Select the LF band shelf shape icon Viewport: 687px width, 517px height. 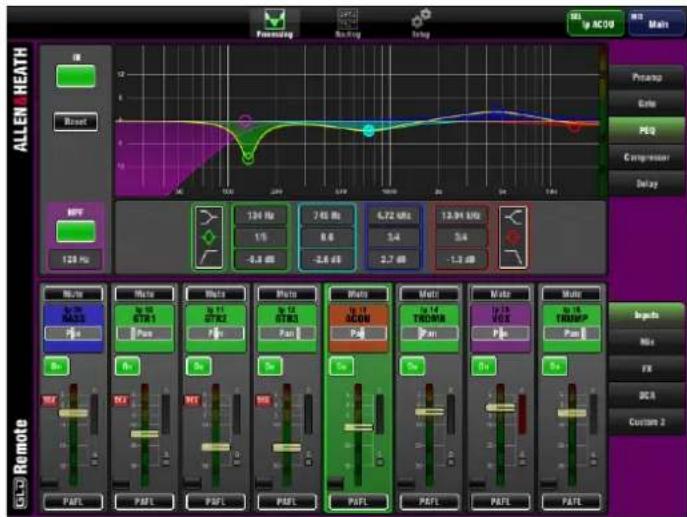coord(209,216)
